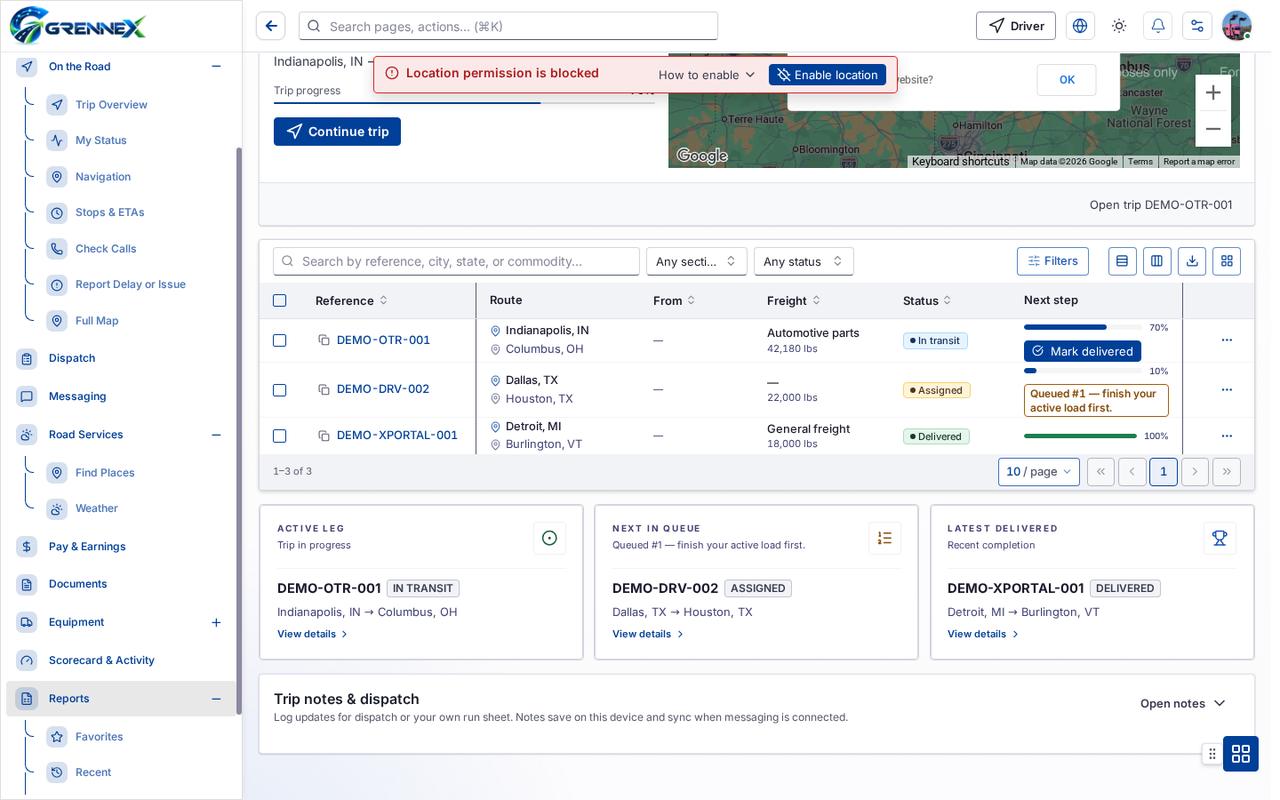Tick the DEMO-XPORTAL-001 row checkbox
The image size is (1280, 800).
click(280, 436)
